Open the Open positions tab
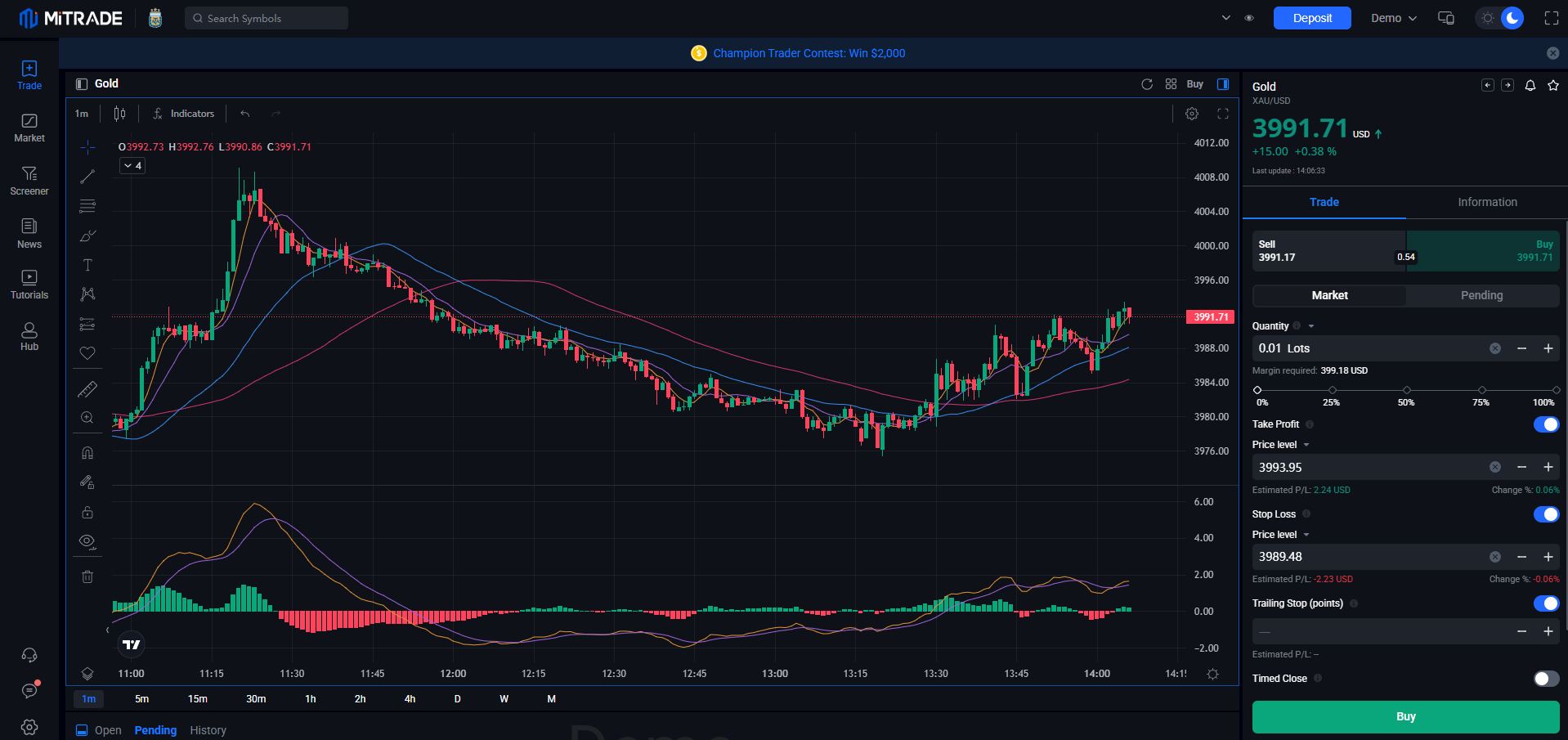 click(107, 730)
